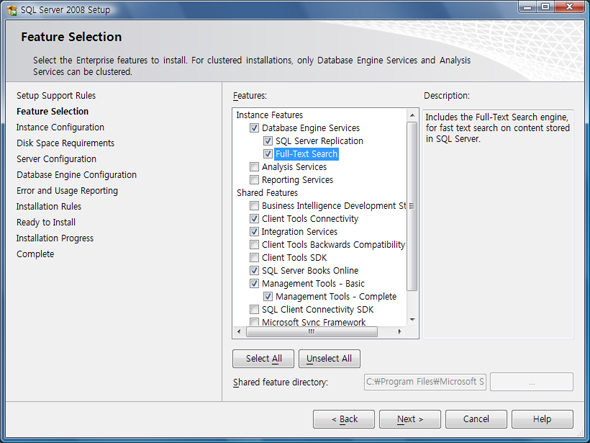Click the horizontal scroll right arrow

point(400,332)
